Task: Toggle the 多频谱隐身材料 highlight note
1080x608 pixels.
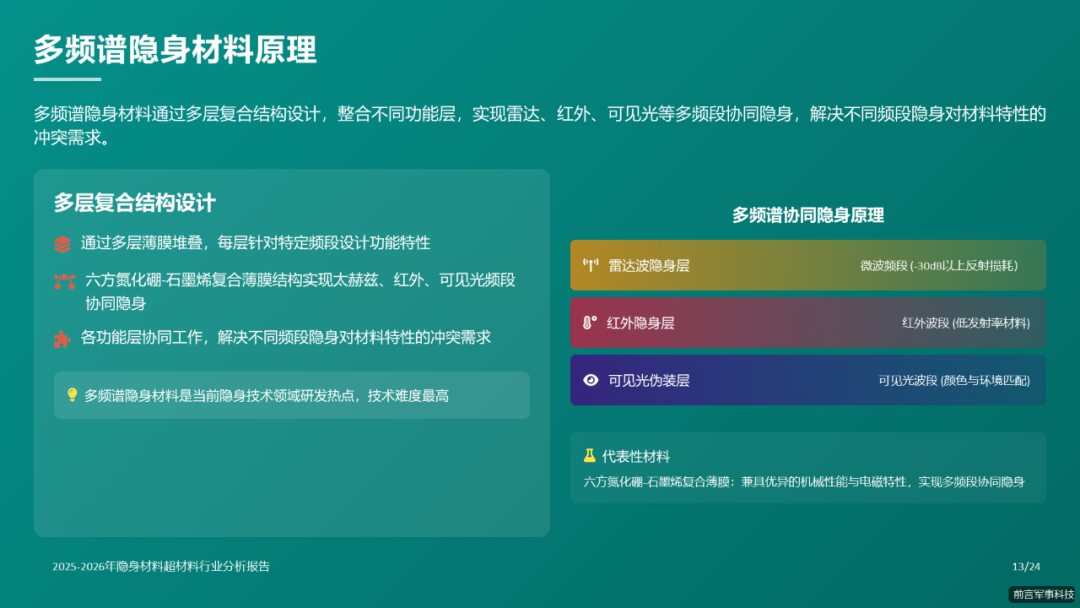Action: (x=293, y=395)
